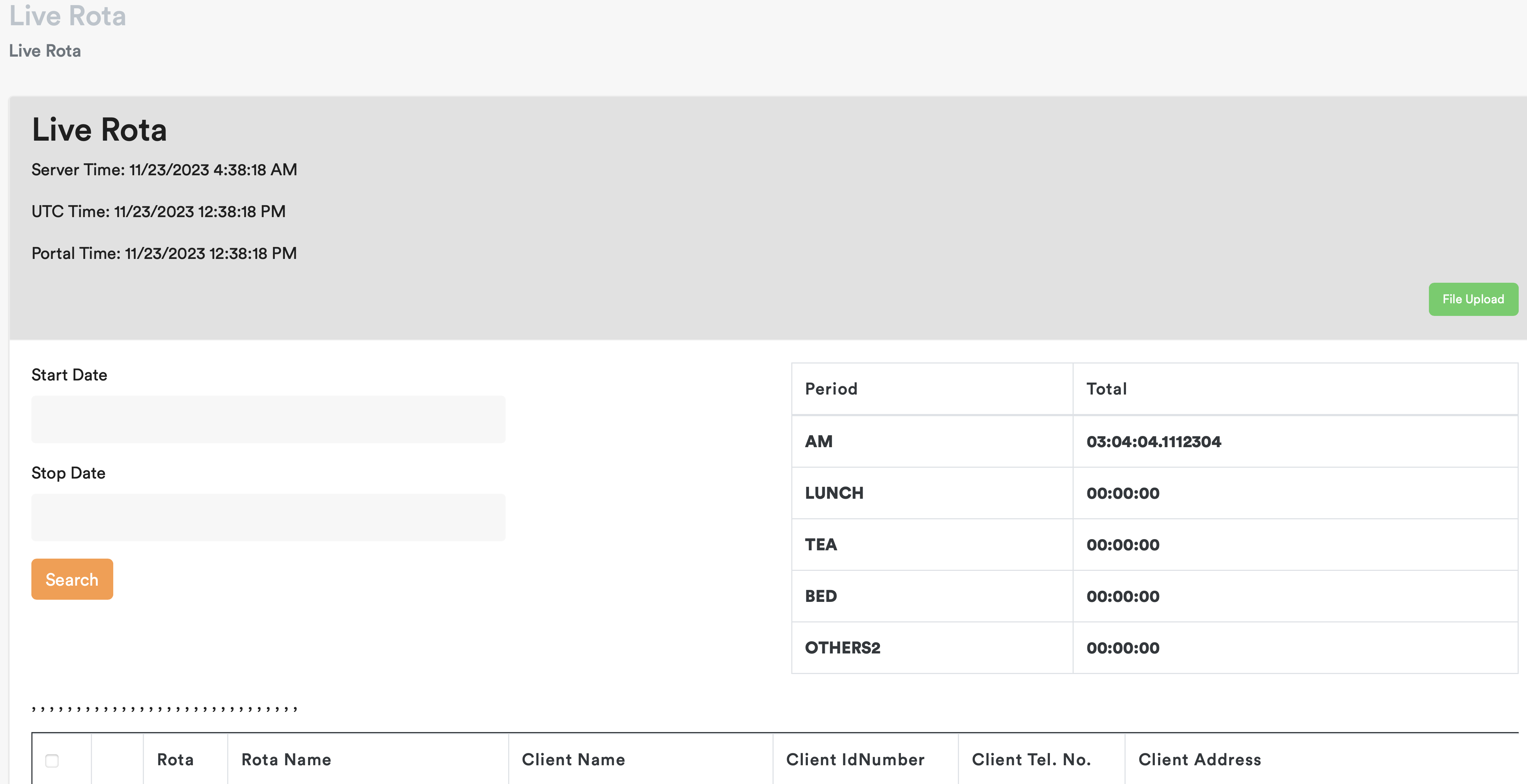
Task: Click the green File Upload button
Action: [x=1473, y=299]
